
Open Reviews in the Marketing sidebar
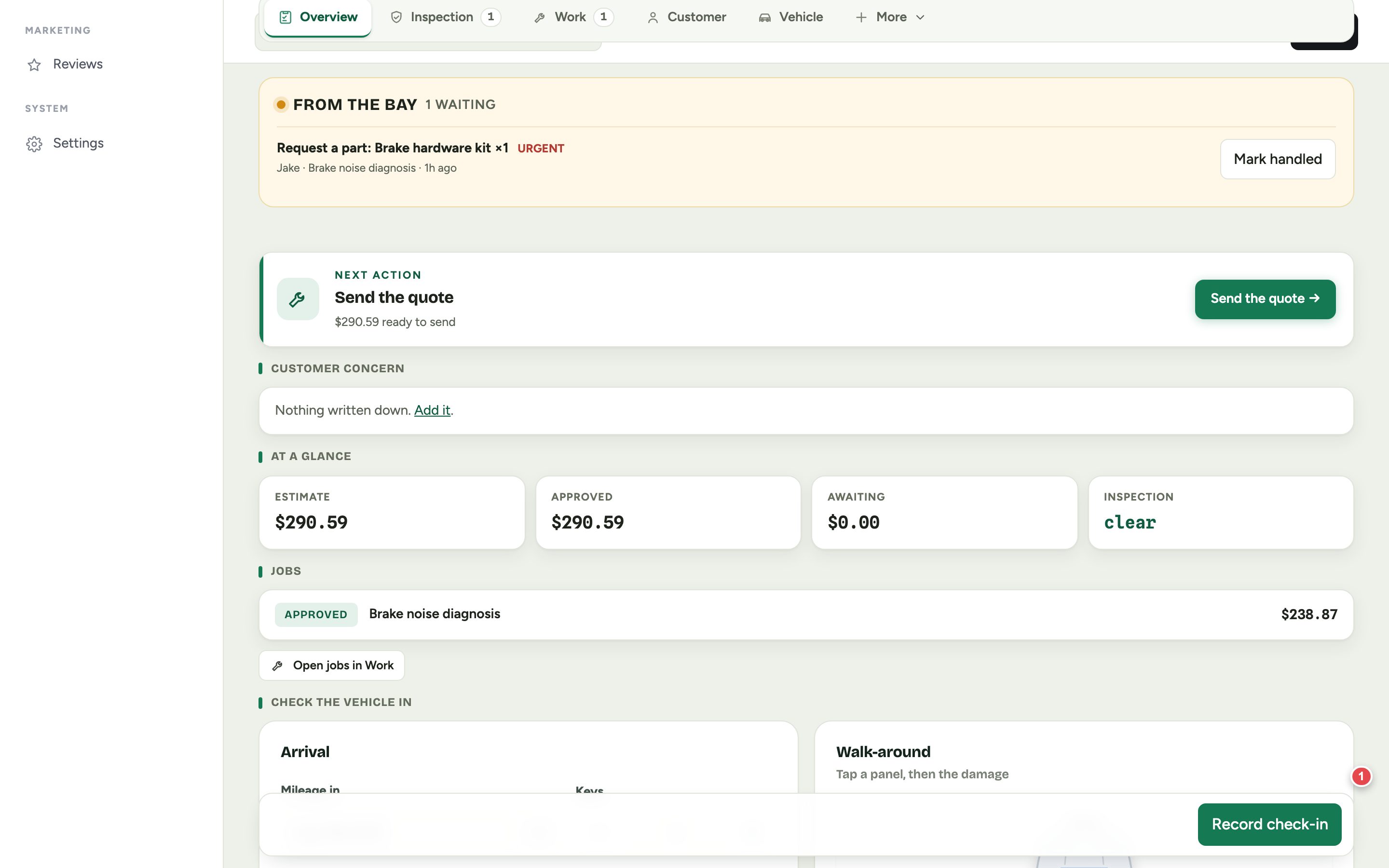(x=64, y=64)
